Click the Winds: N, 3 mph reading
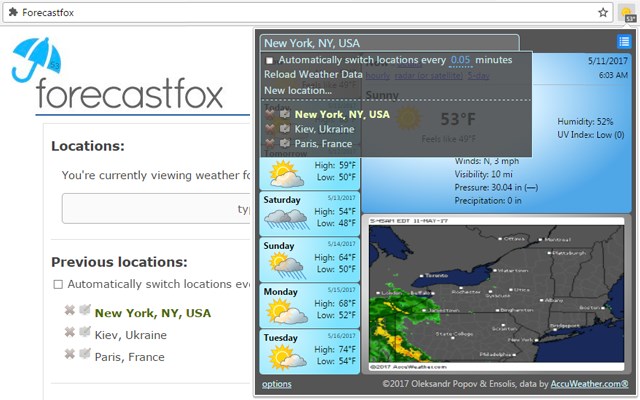The width and height of the screenshot is (640, 400). 487,161
